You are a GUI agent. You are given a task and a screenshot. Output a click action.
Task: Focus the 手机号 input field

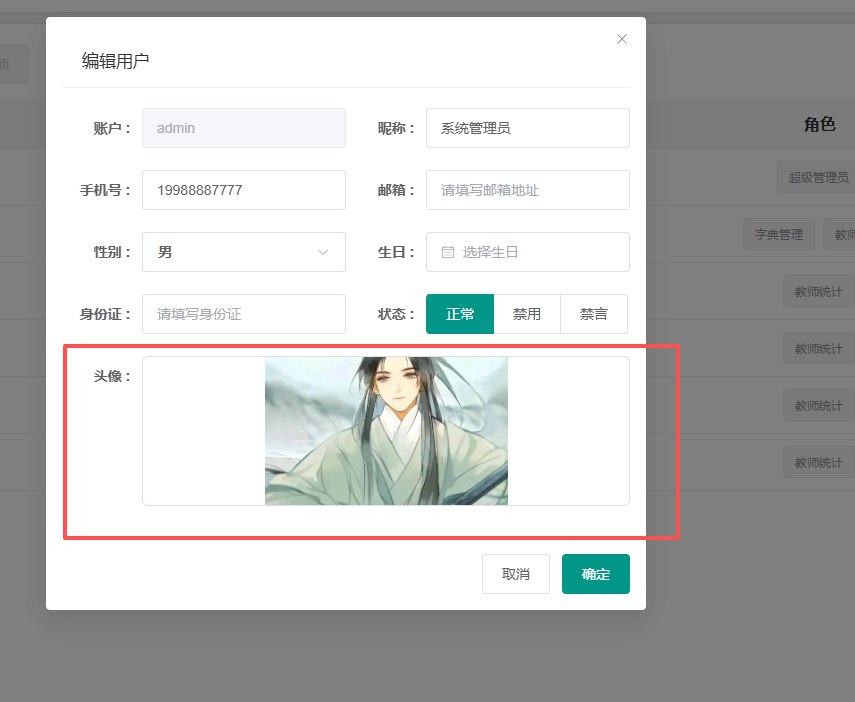(x=243, y=190)
